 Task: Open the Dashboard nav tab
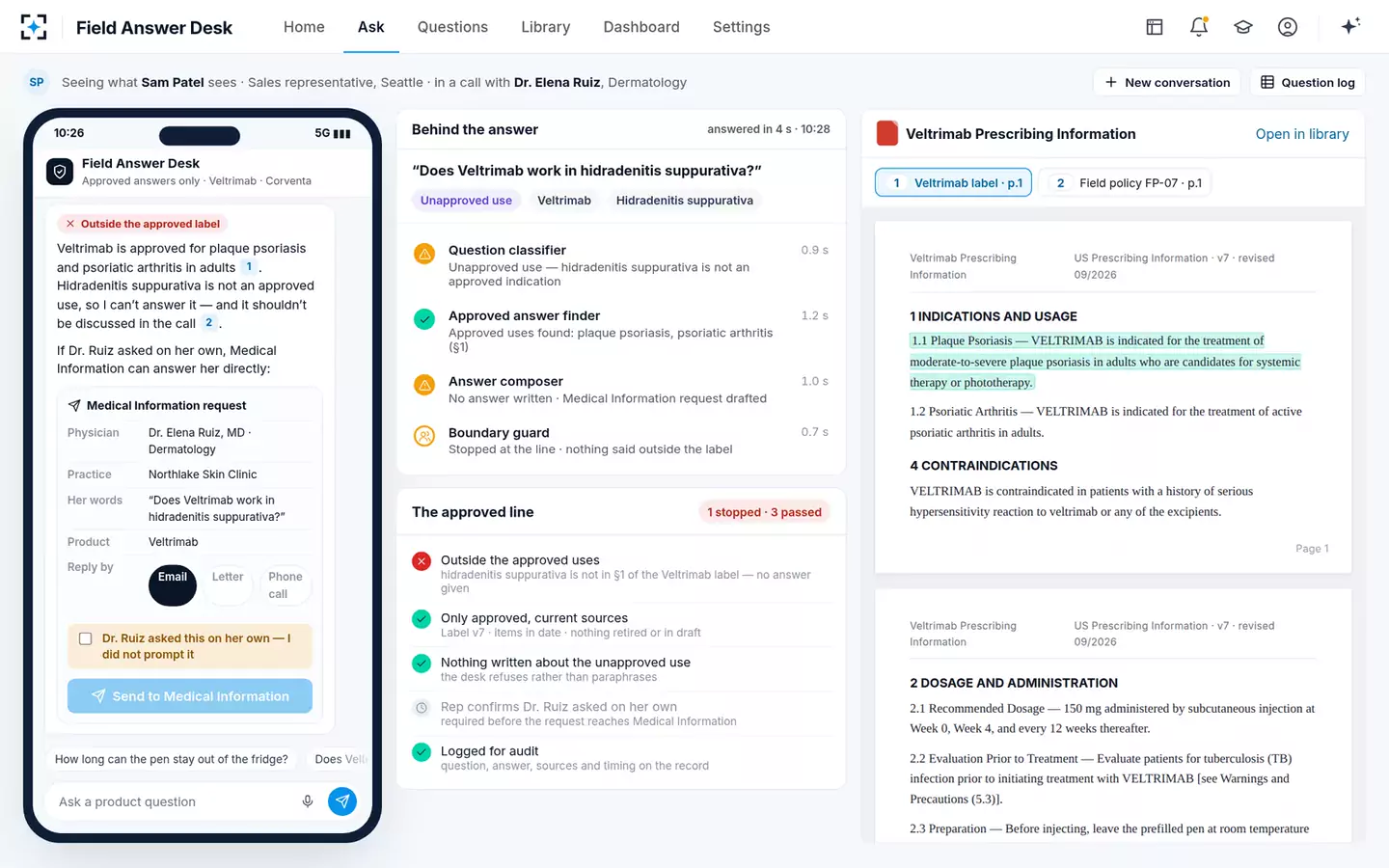(x=641, y=27)
